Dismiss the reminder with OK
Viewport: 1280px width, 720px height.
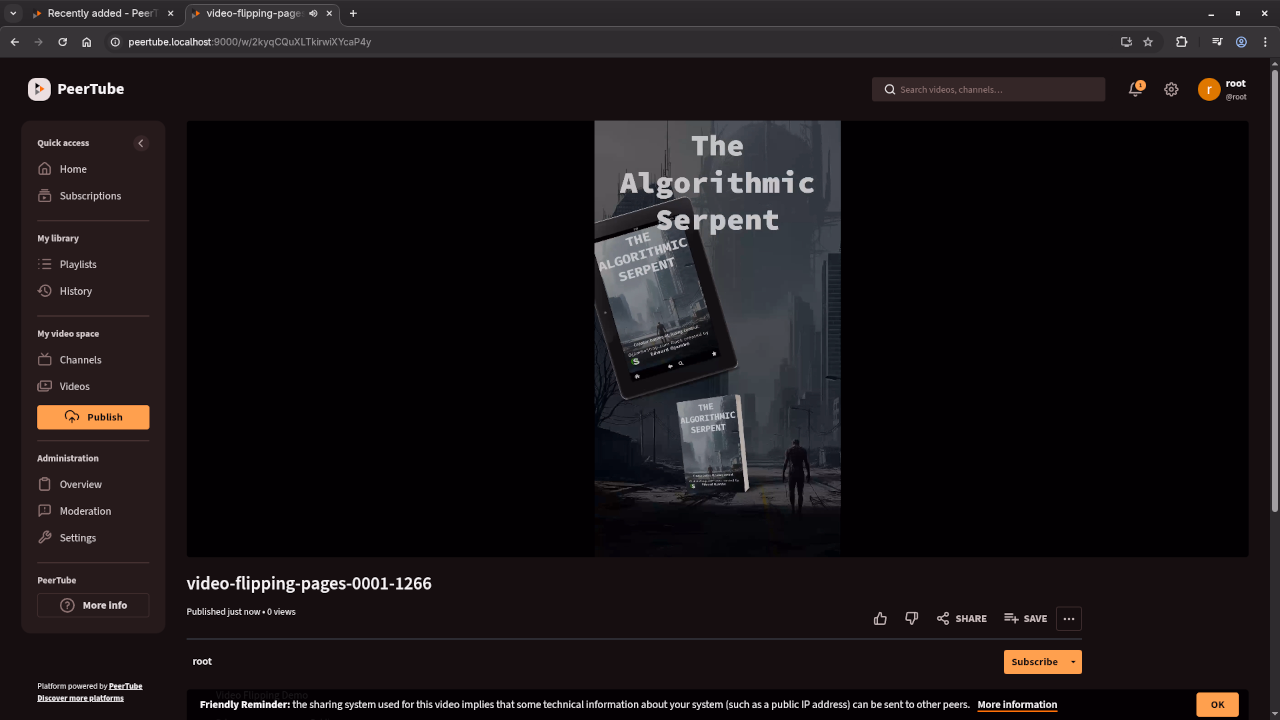pos(1217,704)
